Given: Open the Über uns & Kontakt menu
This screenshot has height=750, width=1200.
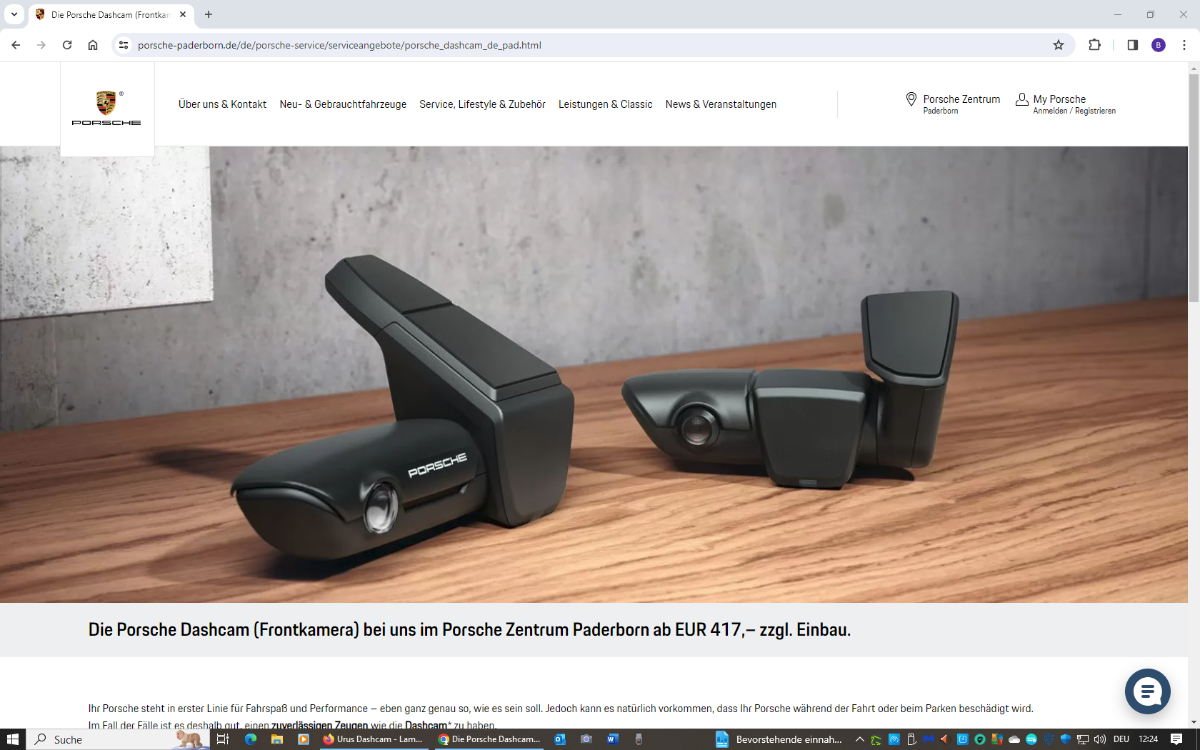Looking at the screenshot, I should click(x=222, y=104).
